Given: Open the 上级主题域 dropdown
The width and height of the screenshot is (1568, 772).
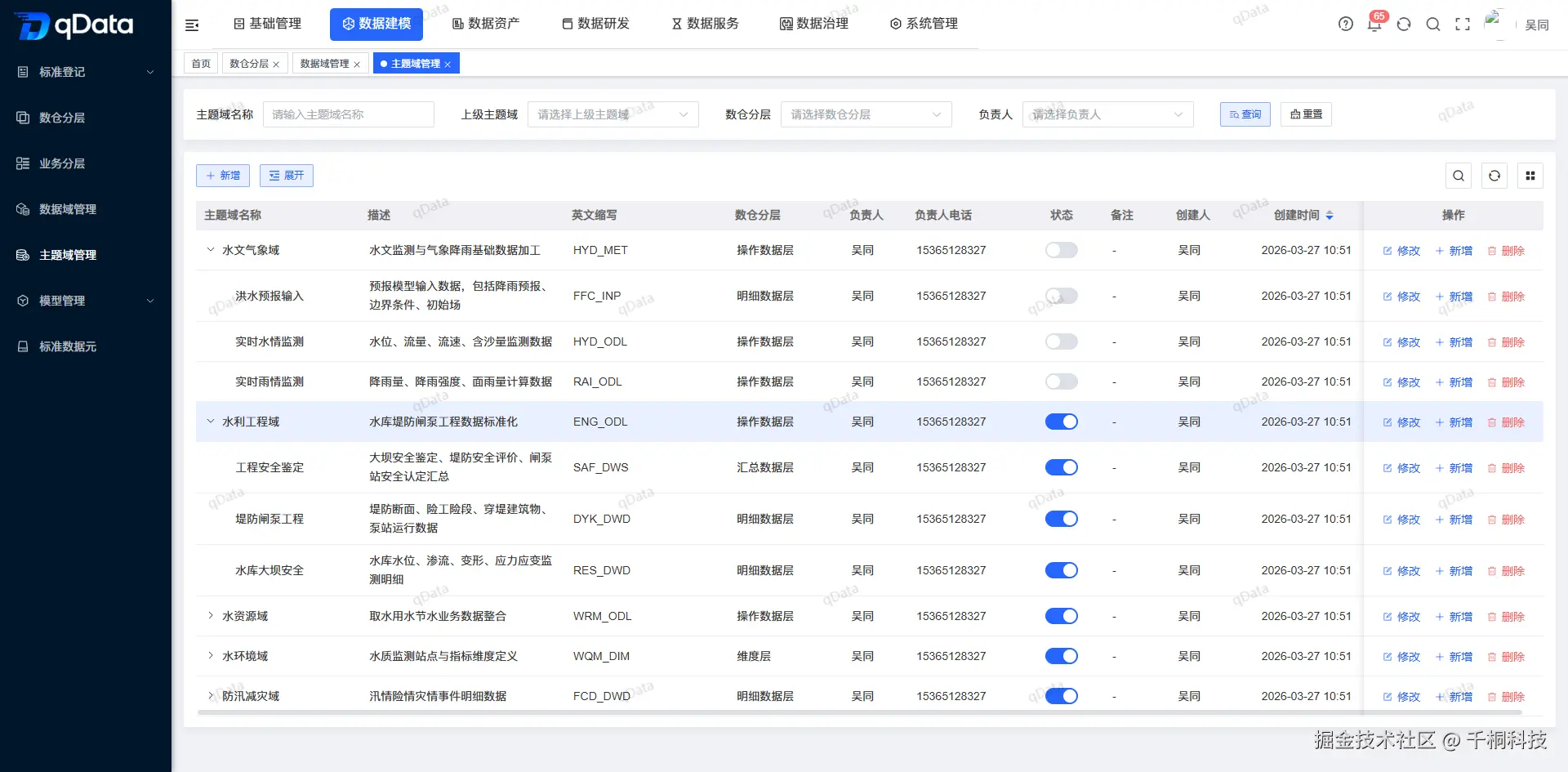Looking at the screenshot, I should pos(612,114).
